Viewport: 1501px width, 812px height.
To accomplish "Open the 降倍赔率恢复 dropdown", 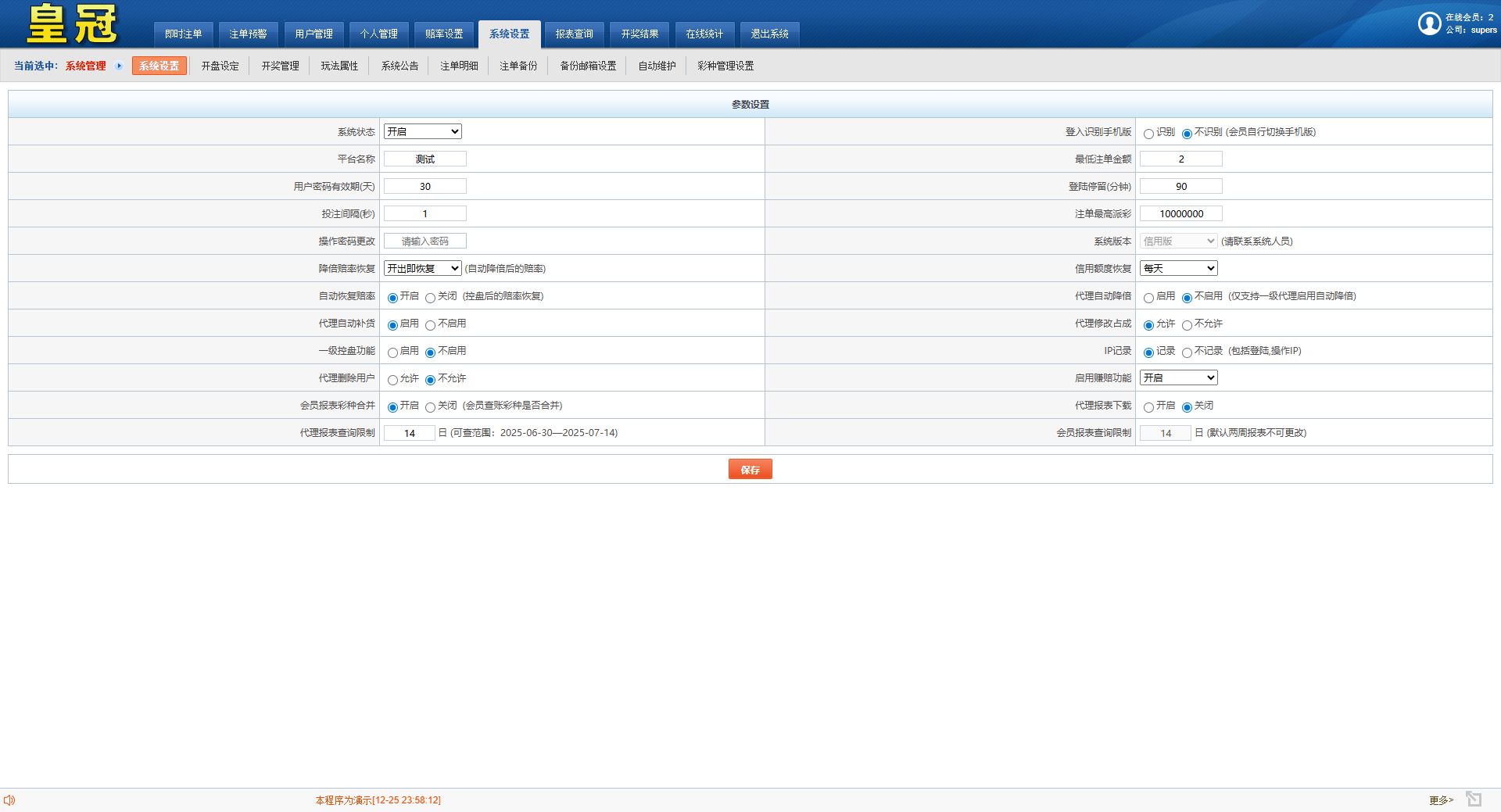I will (423, 268).
